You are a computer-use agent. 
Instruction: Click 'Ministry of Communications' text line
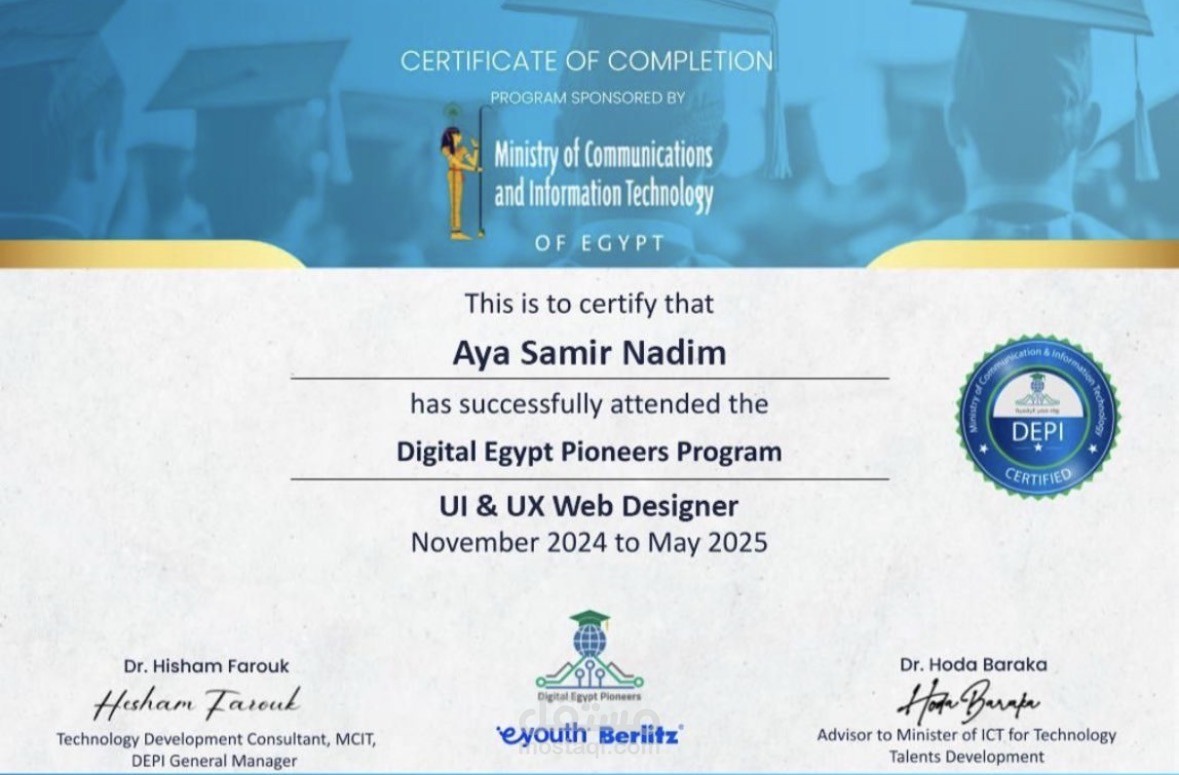(x=603, y=156)
